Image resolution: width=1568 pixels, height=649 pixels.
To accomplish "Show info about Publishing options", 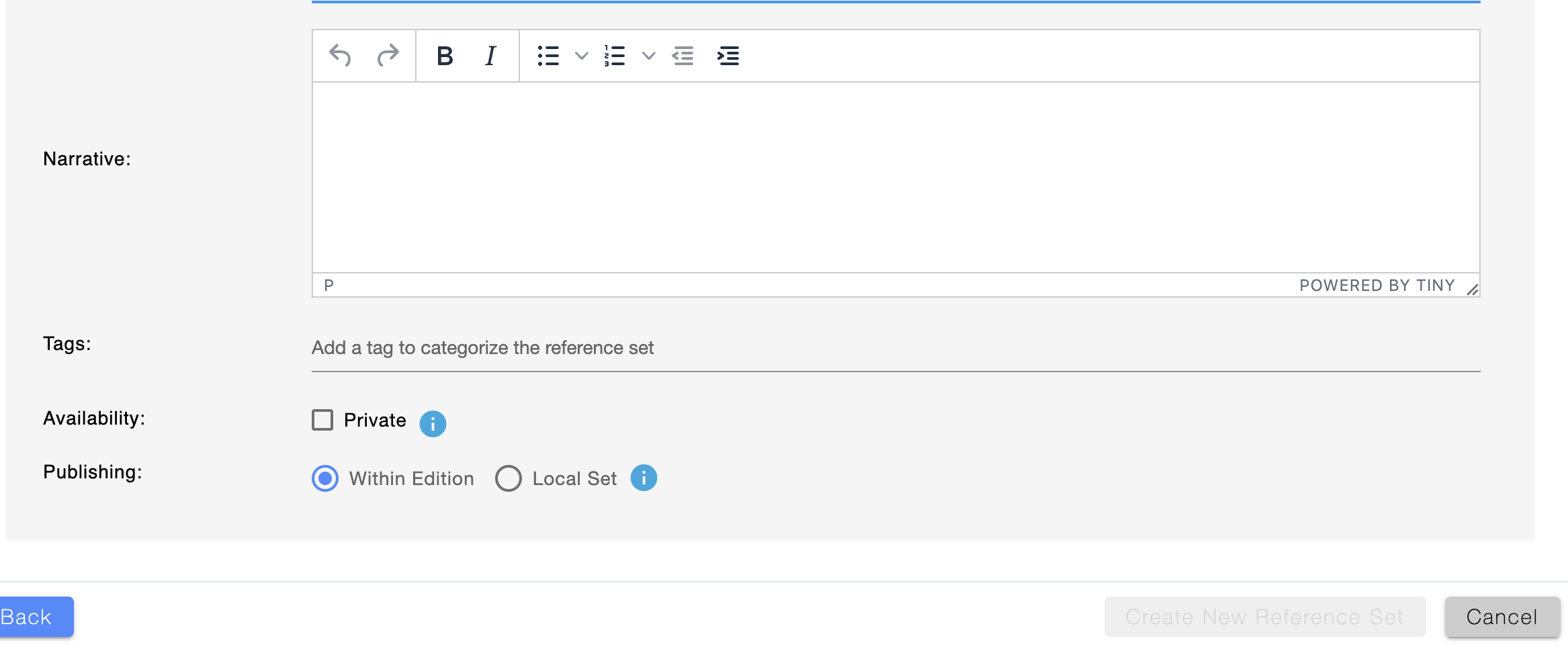I will coord(644,478).
